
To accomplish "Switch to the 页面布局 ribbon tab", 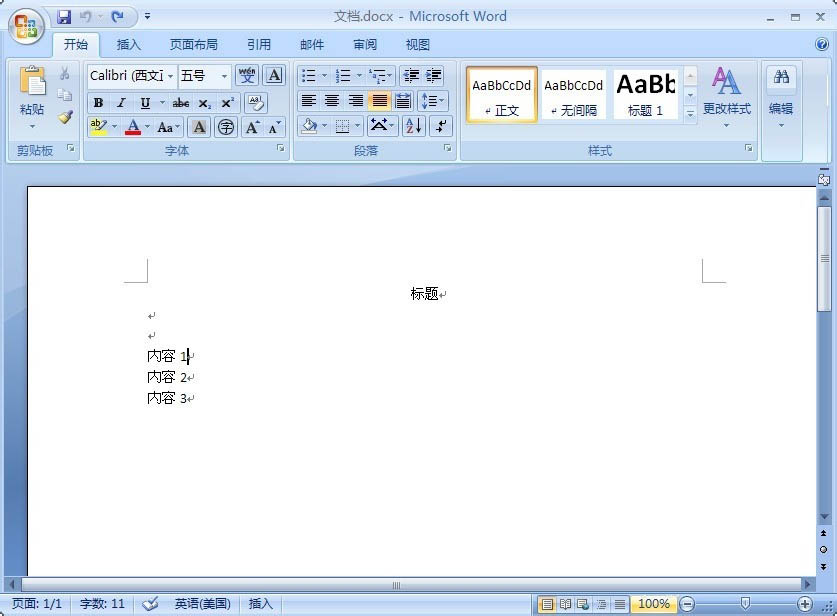I will 193,45.
